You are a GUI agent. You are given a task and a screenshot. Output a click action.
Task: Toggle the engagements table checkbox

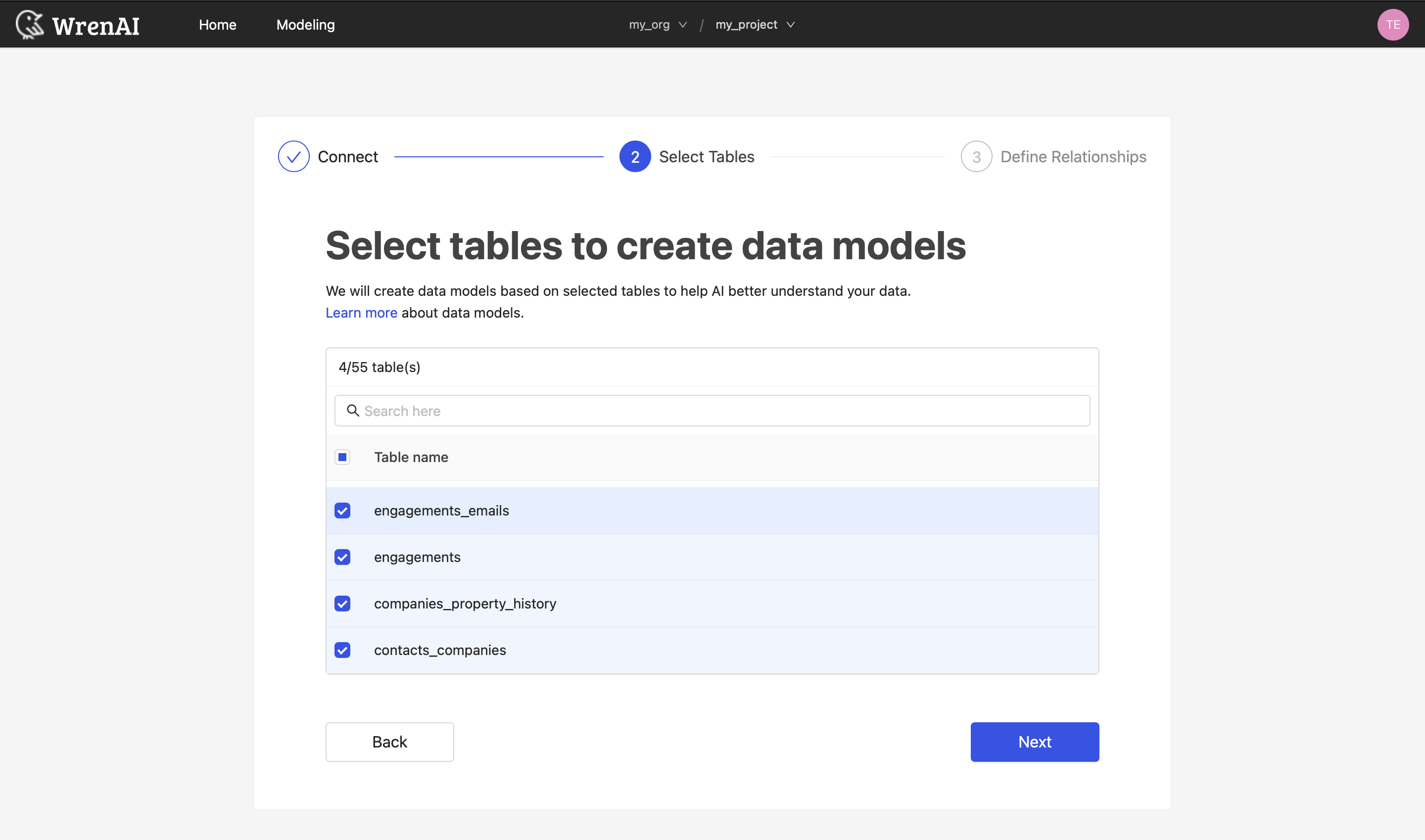[343, 557]
